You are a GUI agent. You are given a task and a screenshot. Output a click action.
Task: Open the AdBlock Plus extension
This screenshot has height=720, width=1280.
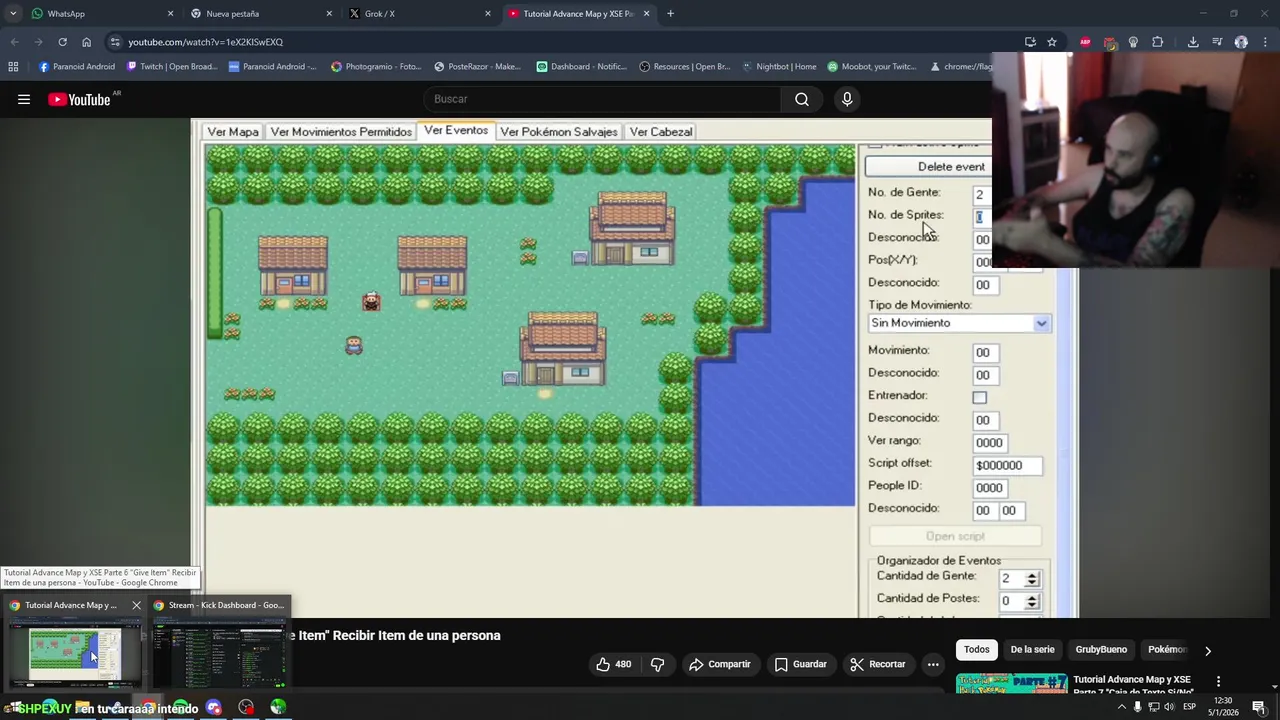pos(1085,42)
